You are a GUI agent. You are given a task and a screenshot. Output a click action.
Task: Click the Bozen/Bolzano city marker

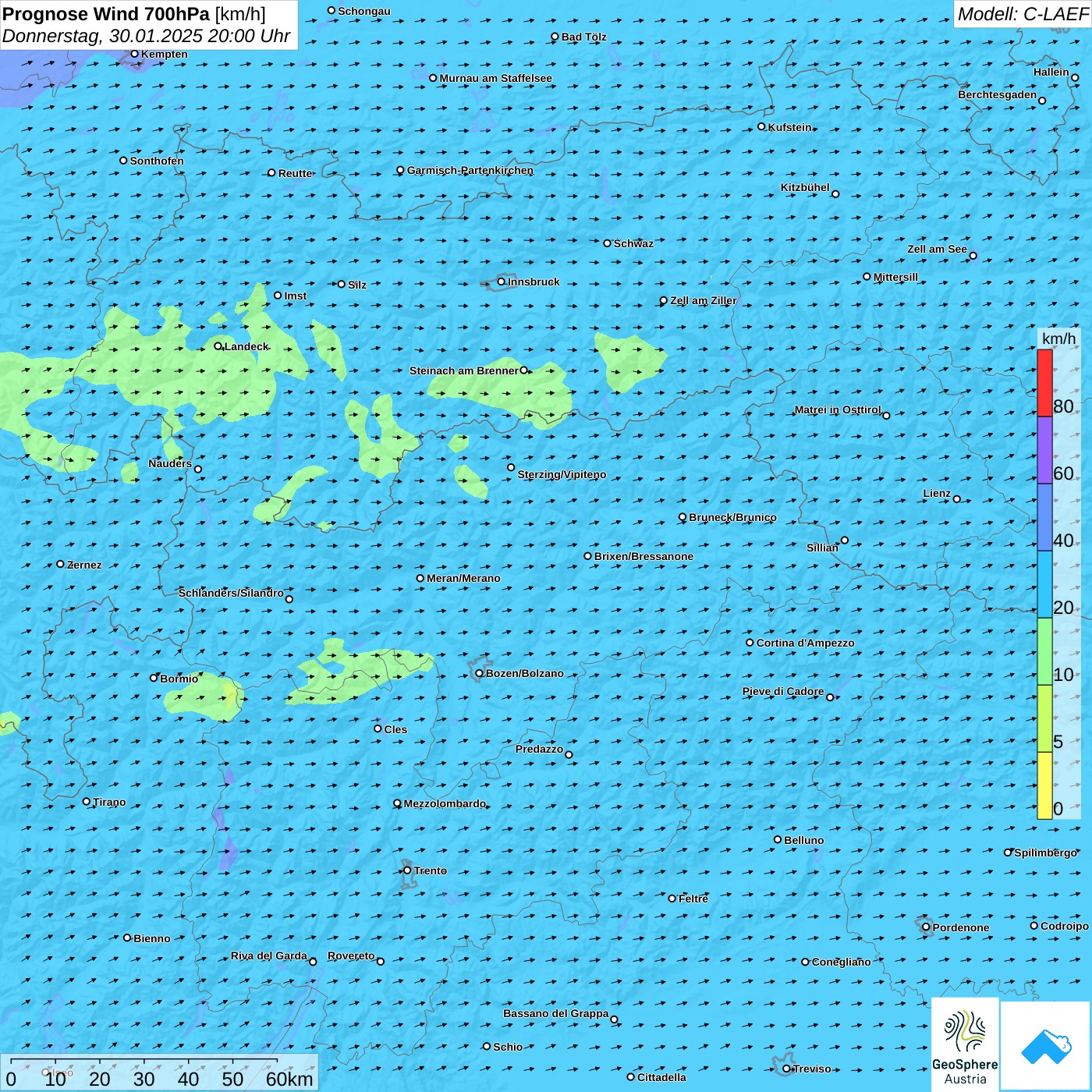point(480,673)
